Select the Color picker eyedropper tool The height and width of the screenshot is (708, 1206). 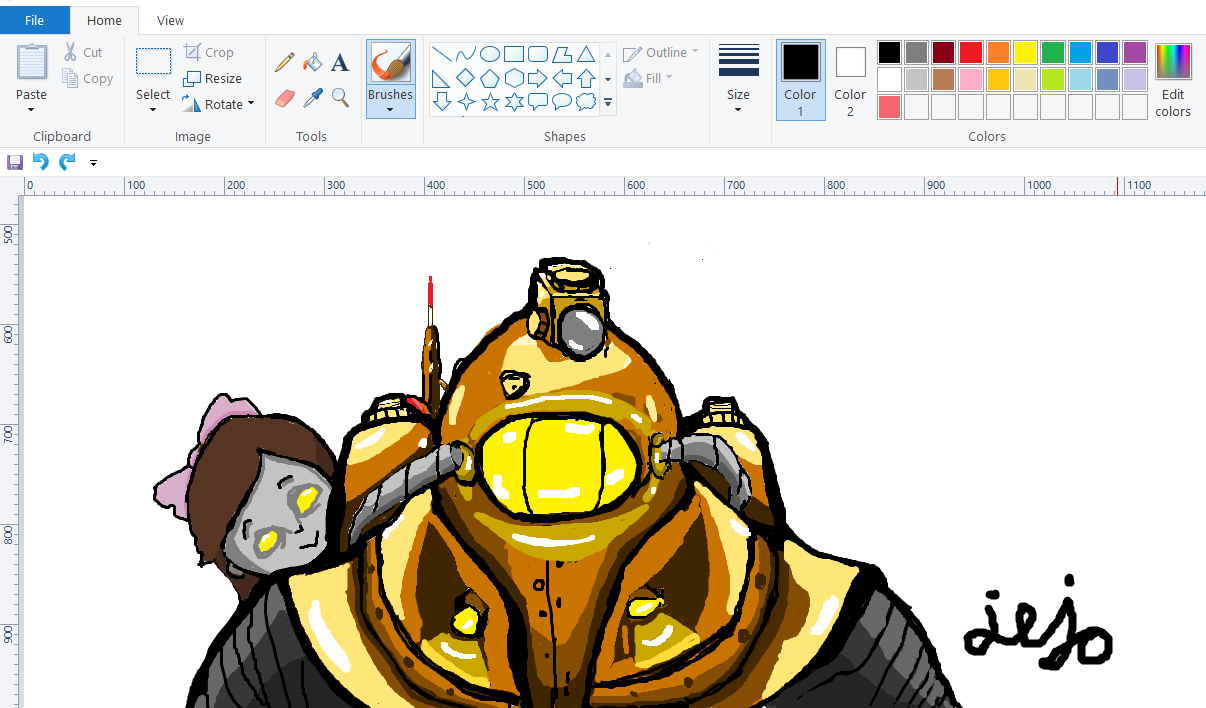pos(313,97)
